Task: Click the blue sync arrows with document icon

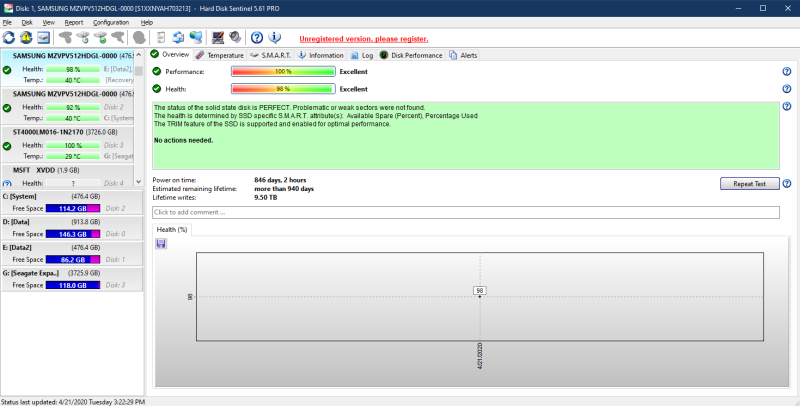Action: click(x=178, y=37)
